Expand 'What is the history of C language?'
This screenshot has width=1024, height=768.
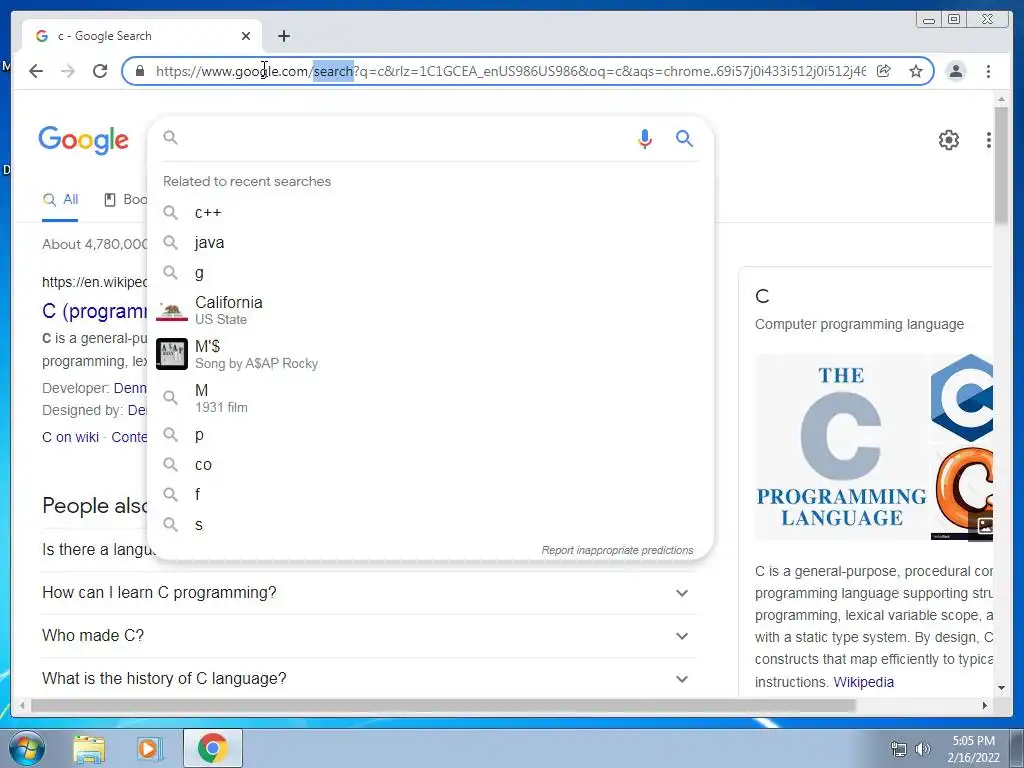click(368, 679)
